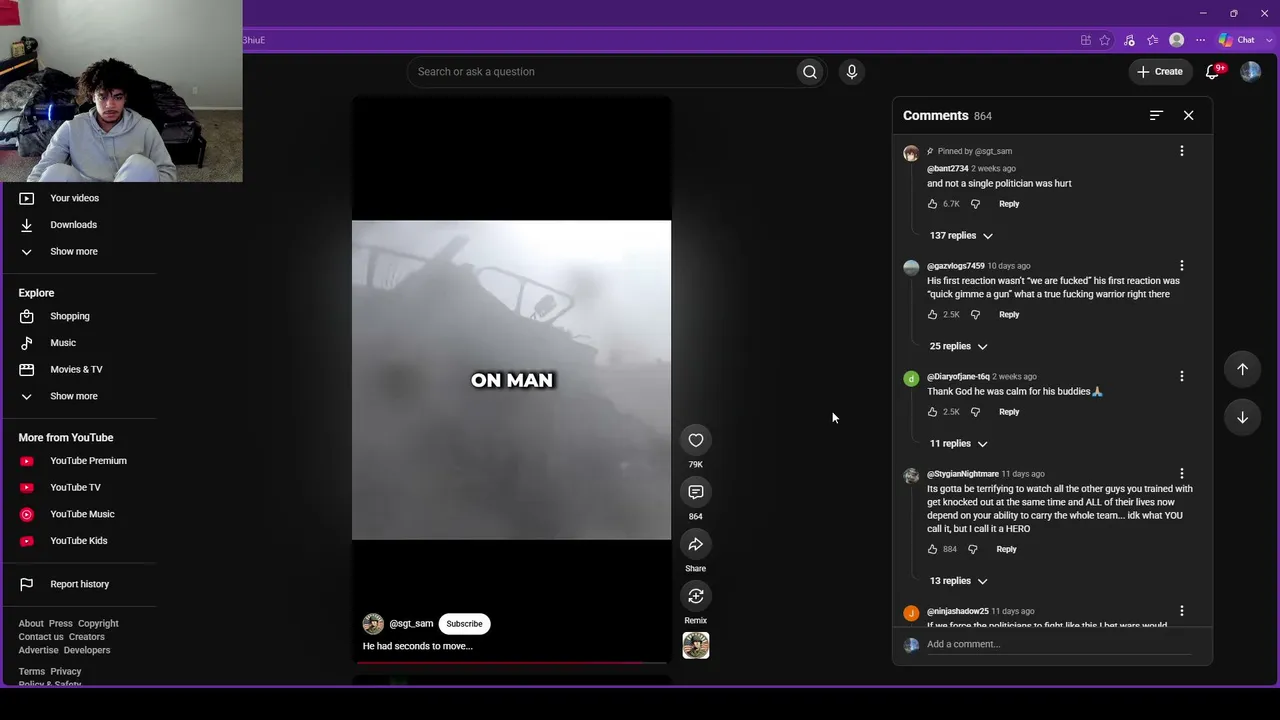The height and width of the screenshot is (720, 1280).
Task: Open options menu for @bant2734 comment
Action: tap(1181, 151)
